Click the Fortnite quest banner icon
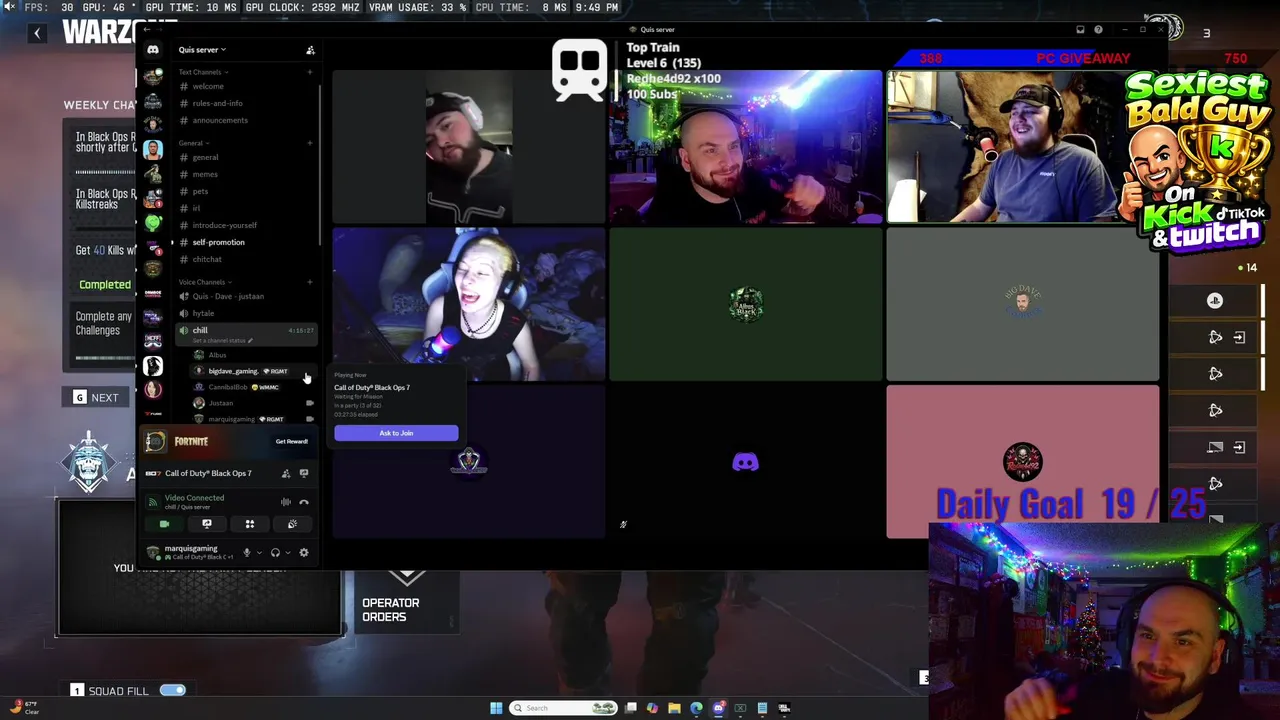The image size is (1280, 720). click(x=155, y=441)
